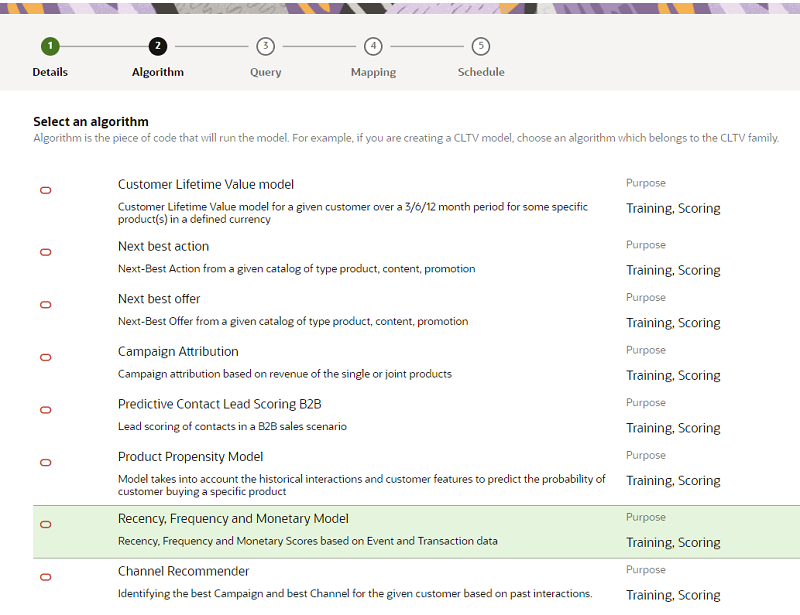The width and height of the screenshot is (800, 615).
Task: Click the Details step label
Action: 50,72
